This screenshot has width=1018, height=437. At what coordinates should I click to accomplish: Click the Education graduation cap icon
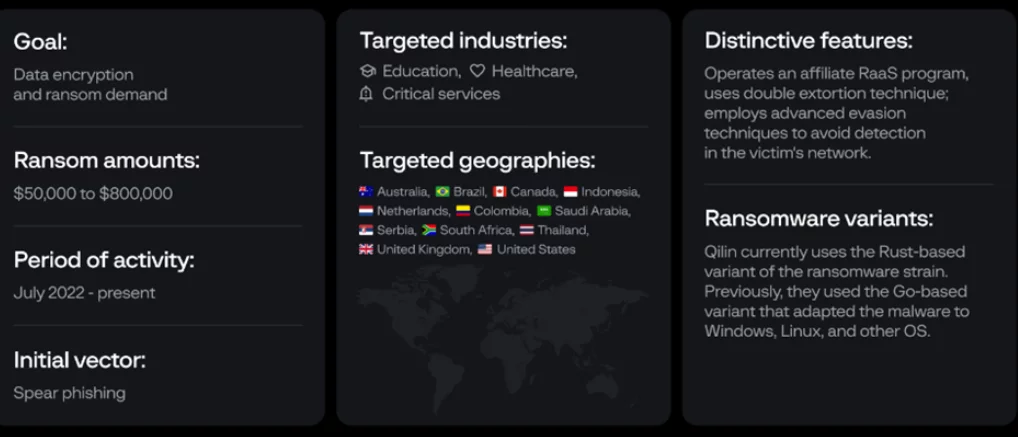[367, 71]
